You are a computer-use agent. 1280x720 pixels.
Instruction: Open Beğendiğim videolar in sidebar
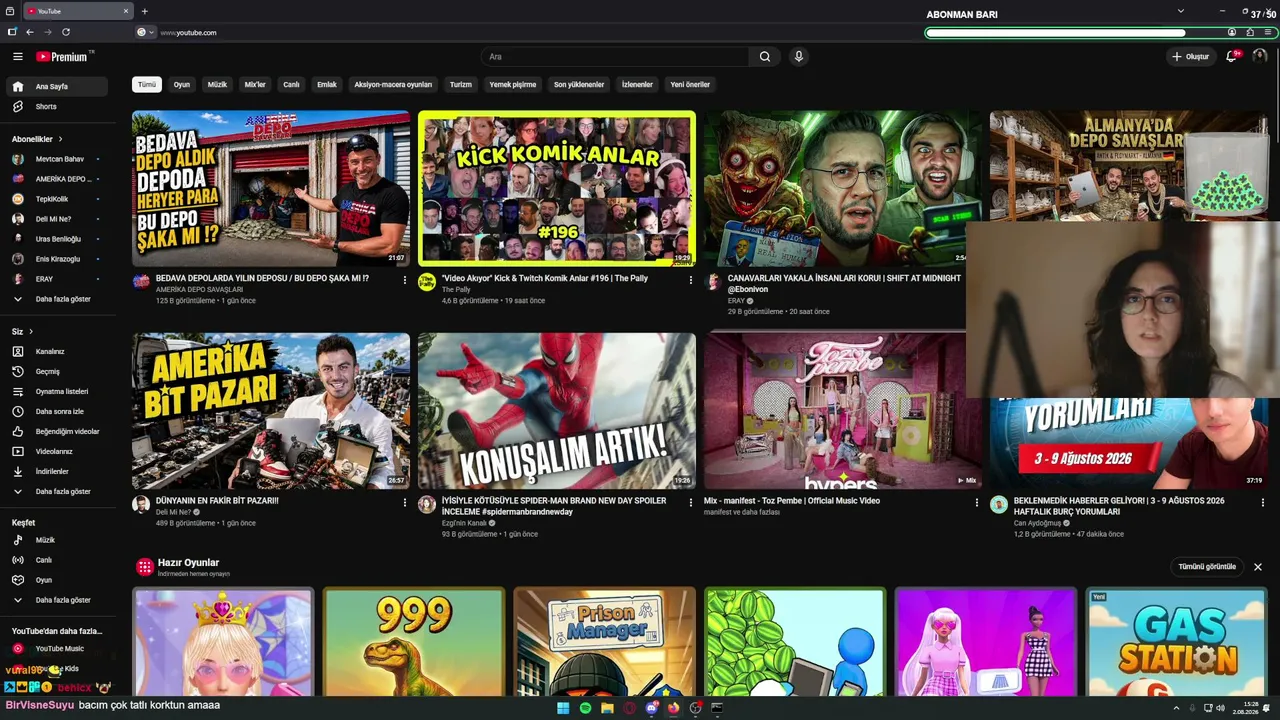point(58,431)
